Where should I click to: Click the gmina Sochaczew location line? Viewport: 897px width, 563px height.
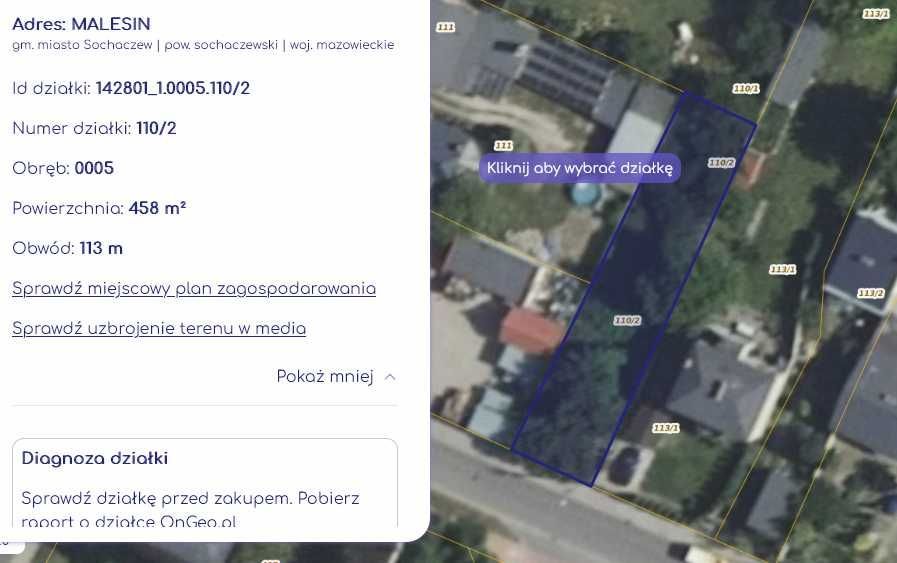pyautogui.click(x=203, y=45)
